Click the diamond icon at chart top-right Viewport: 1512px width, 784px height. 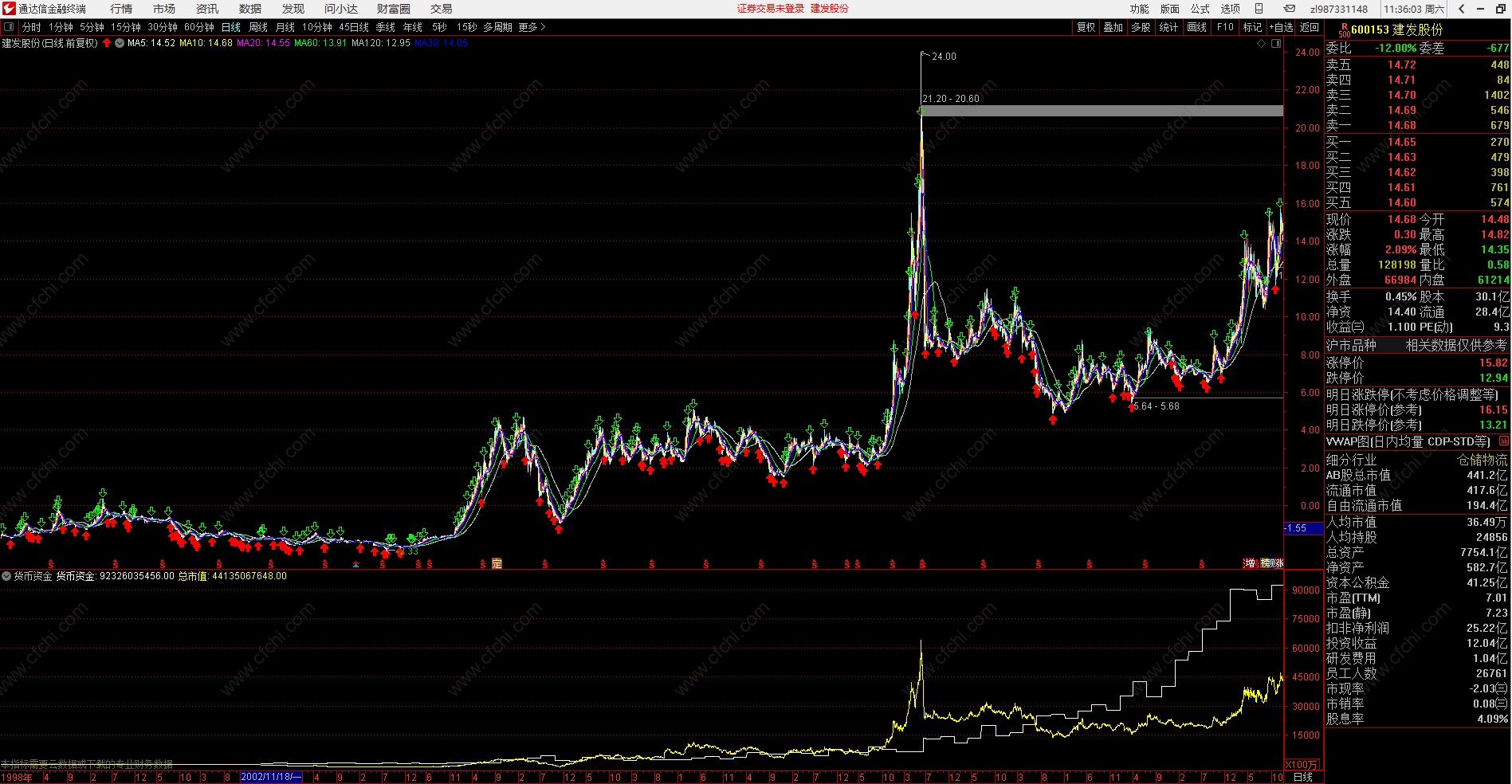coord(1261,44)
